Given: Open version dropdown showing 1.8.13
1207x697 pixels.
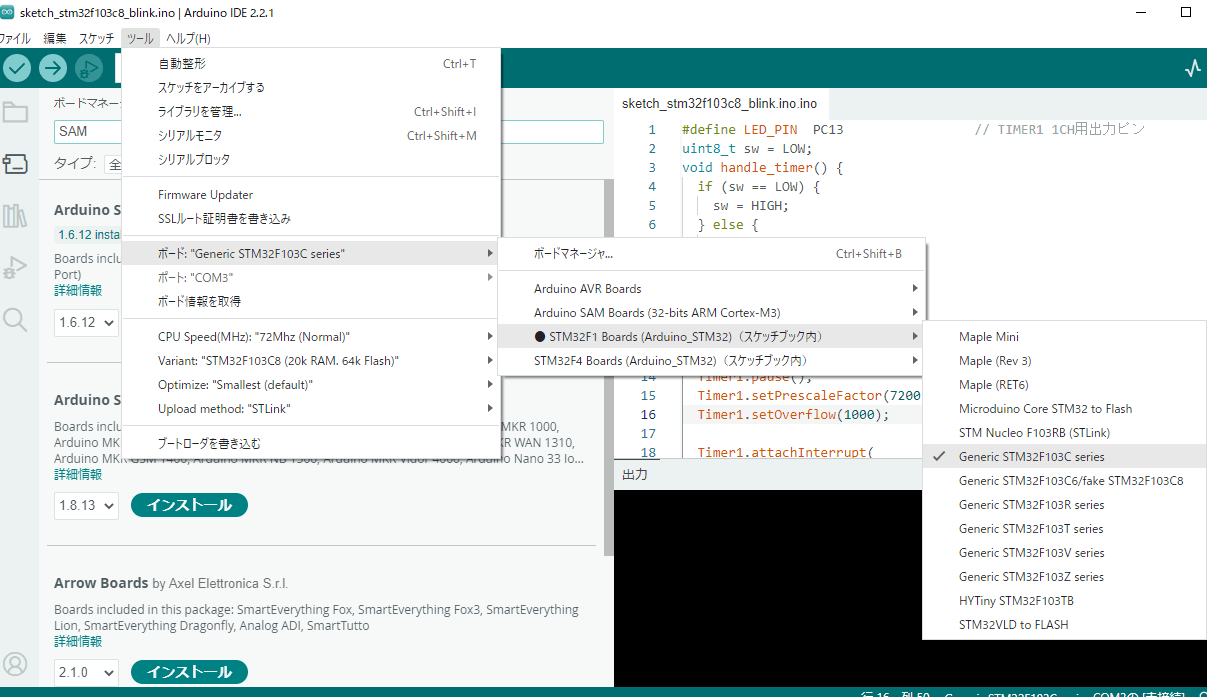Looking at the screenshot, I should (86, 506).
